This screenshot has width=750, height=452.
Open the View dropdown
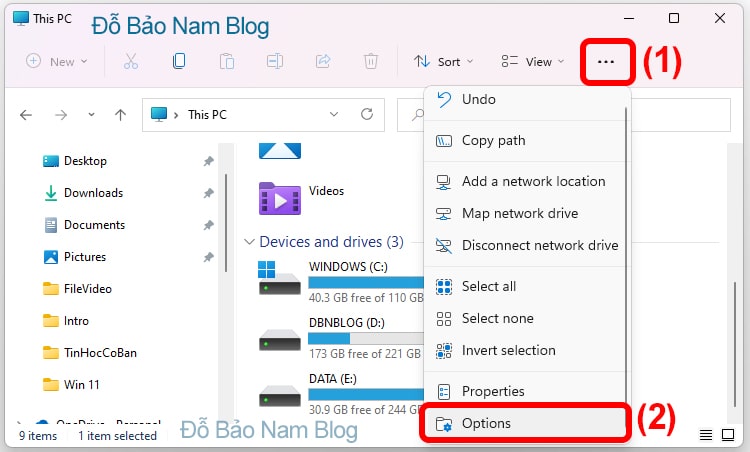pyautogui.click(x=532, y=62)
